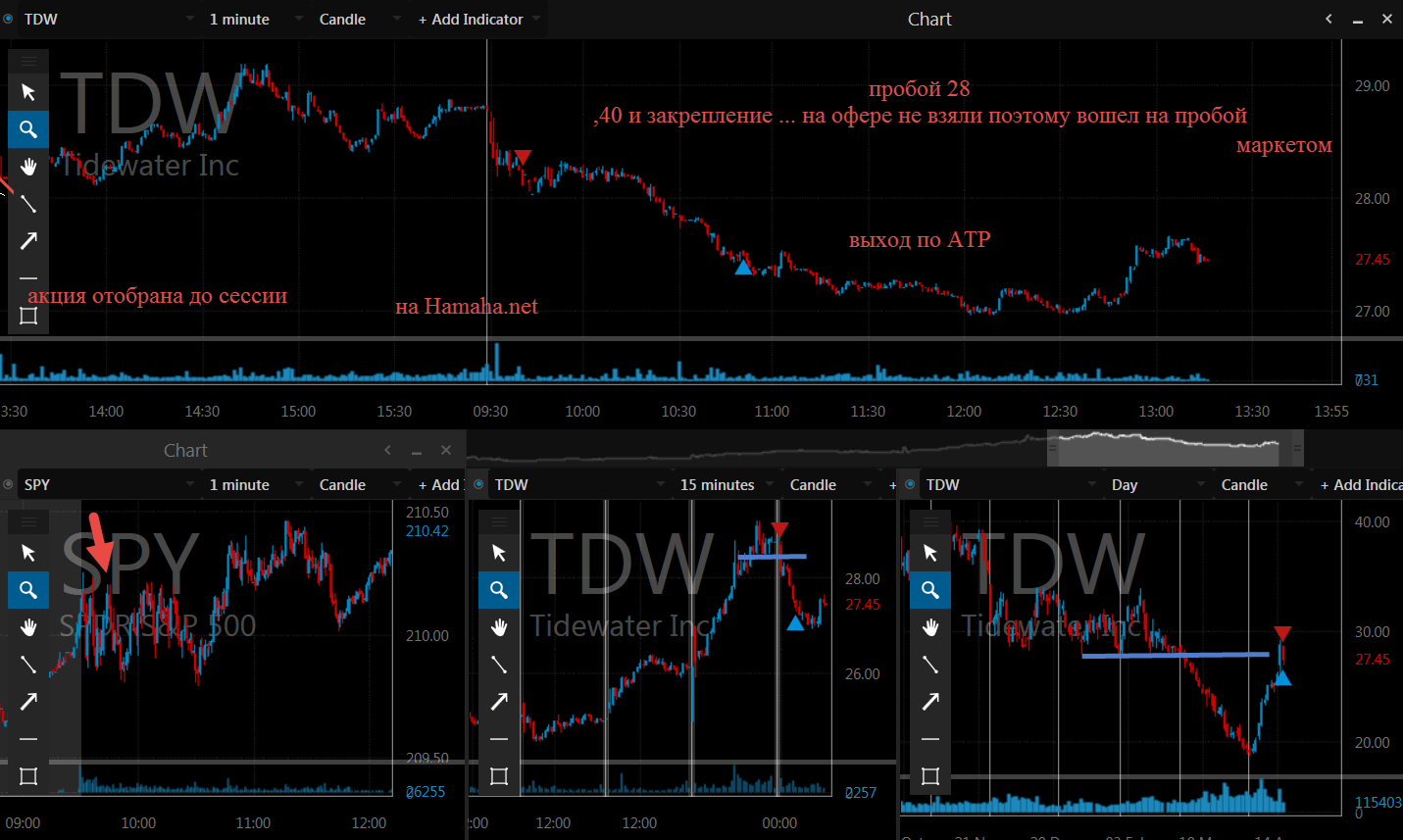The image size is (1403, 840).
Task: Select the pointer tool in the TDW Day chart
Action: tap(930, 553)
